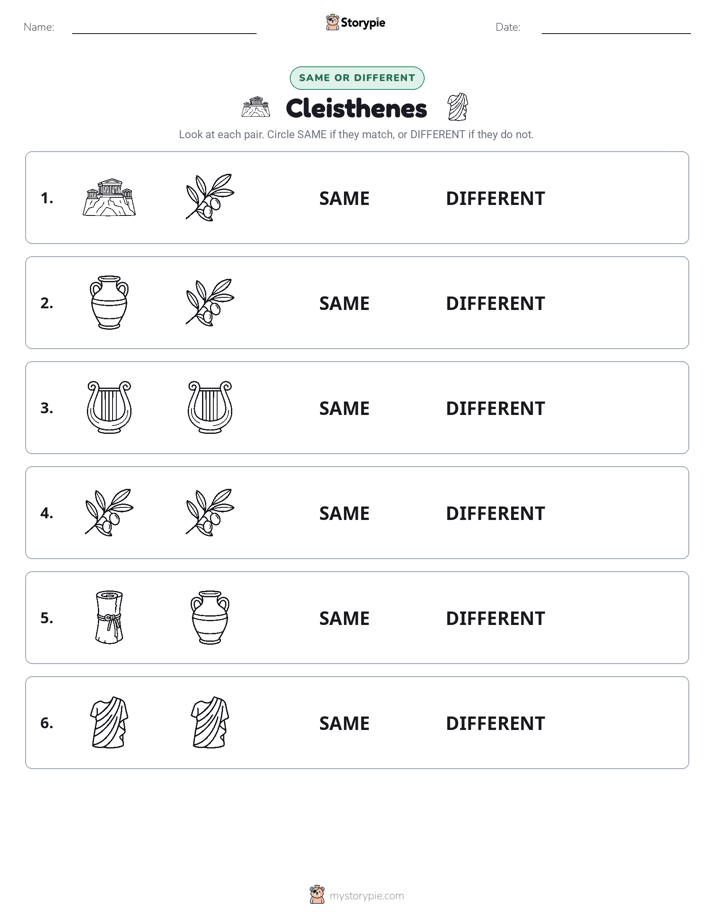
Task: Click the scroll icon in row 5
Action: pyautogui.click(x=109, y=617)
